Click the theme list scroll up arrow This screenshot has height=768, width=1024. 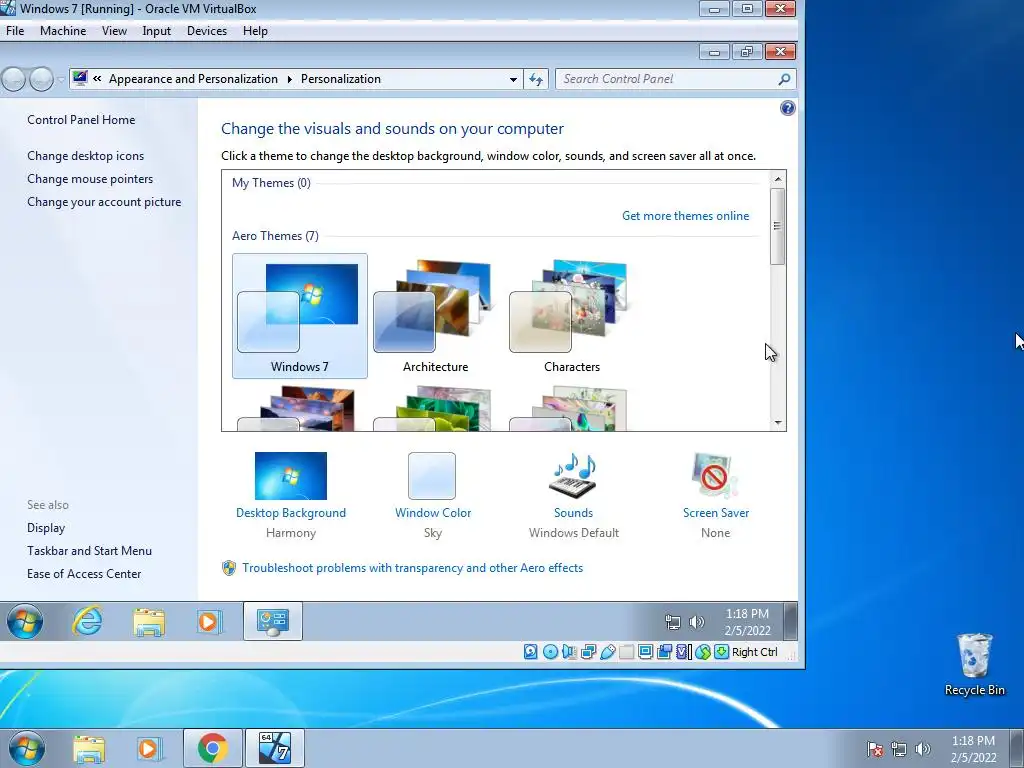coord(778,178)
